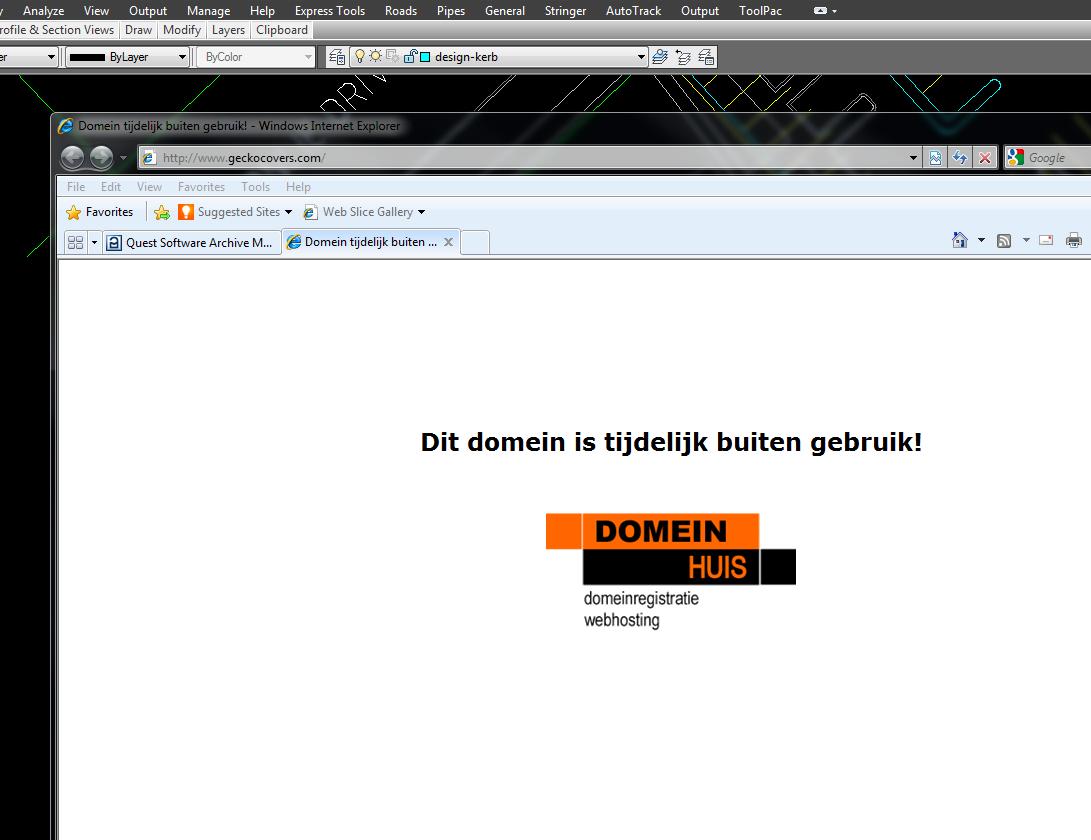Open Pipes menu

click(x=451, y=10)
